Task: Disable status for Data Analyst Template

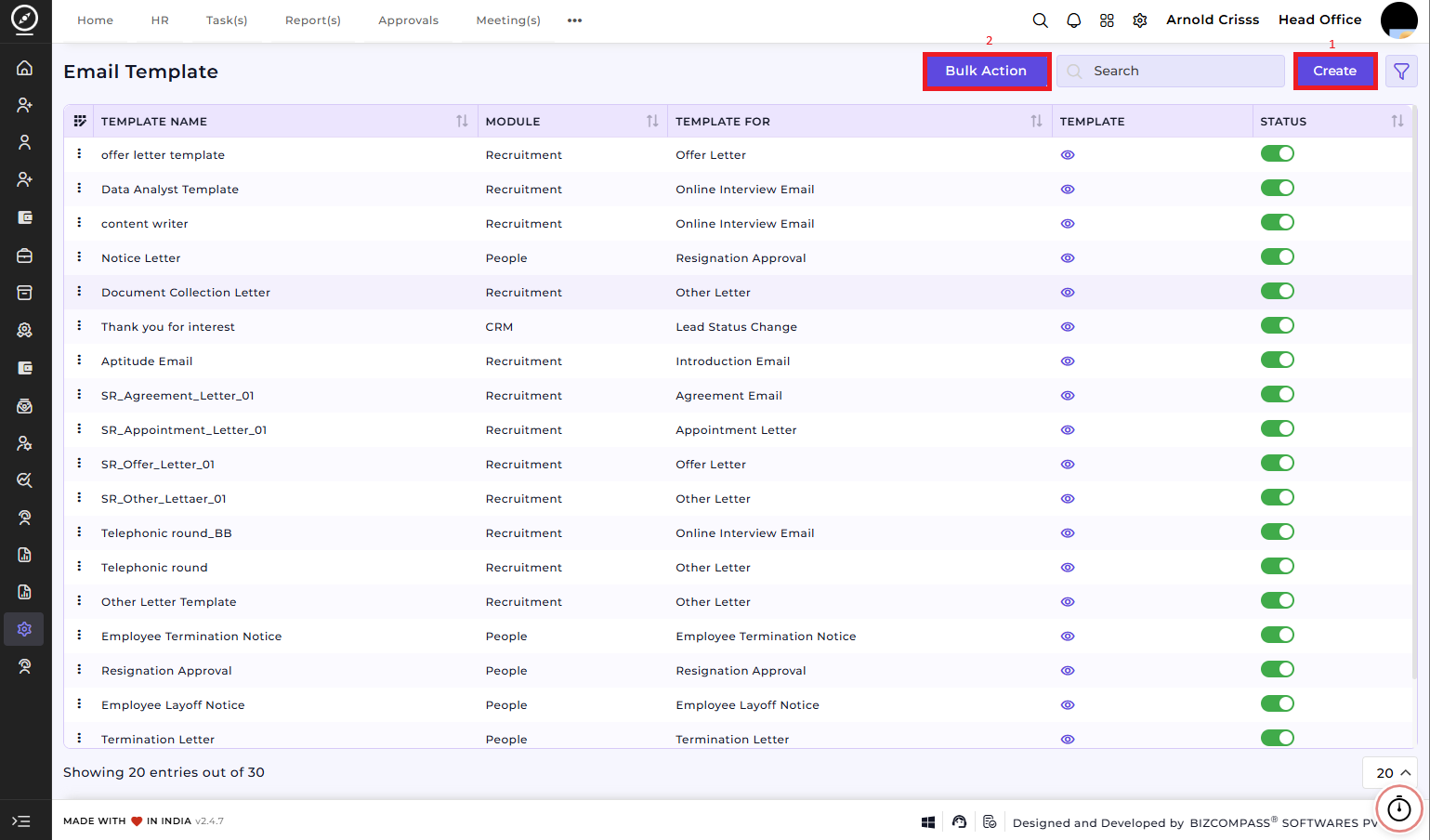Action: (1278, 188)
